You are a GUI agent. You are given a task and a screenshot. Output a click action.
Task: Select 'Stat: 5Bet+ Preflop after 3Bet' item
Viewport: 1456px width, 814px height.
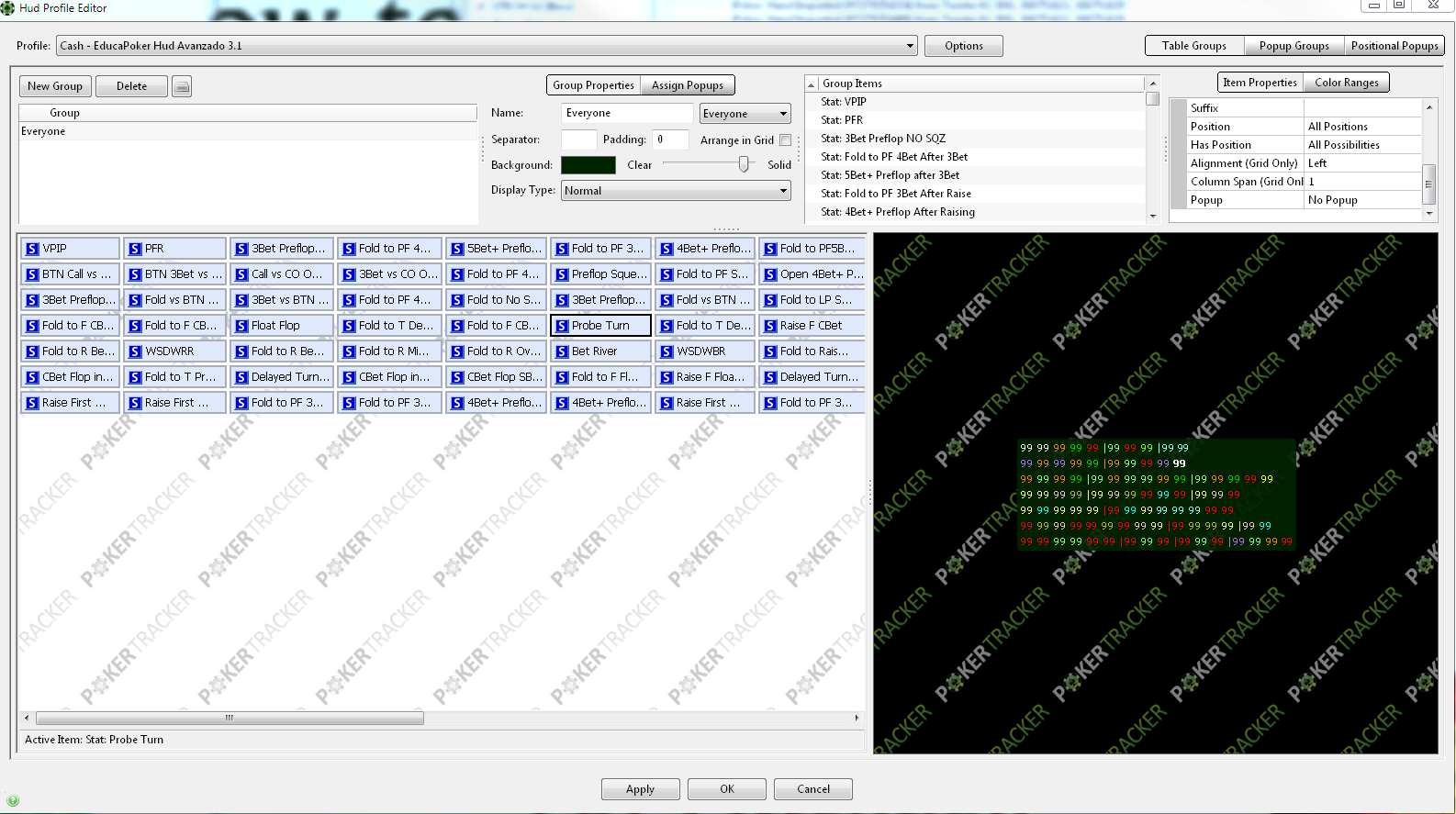[977, 175]
